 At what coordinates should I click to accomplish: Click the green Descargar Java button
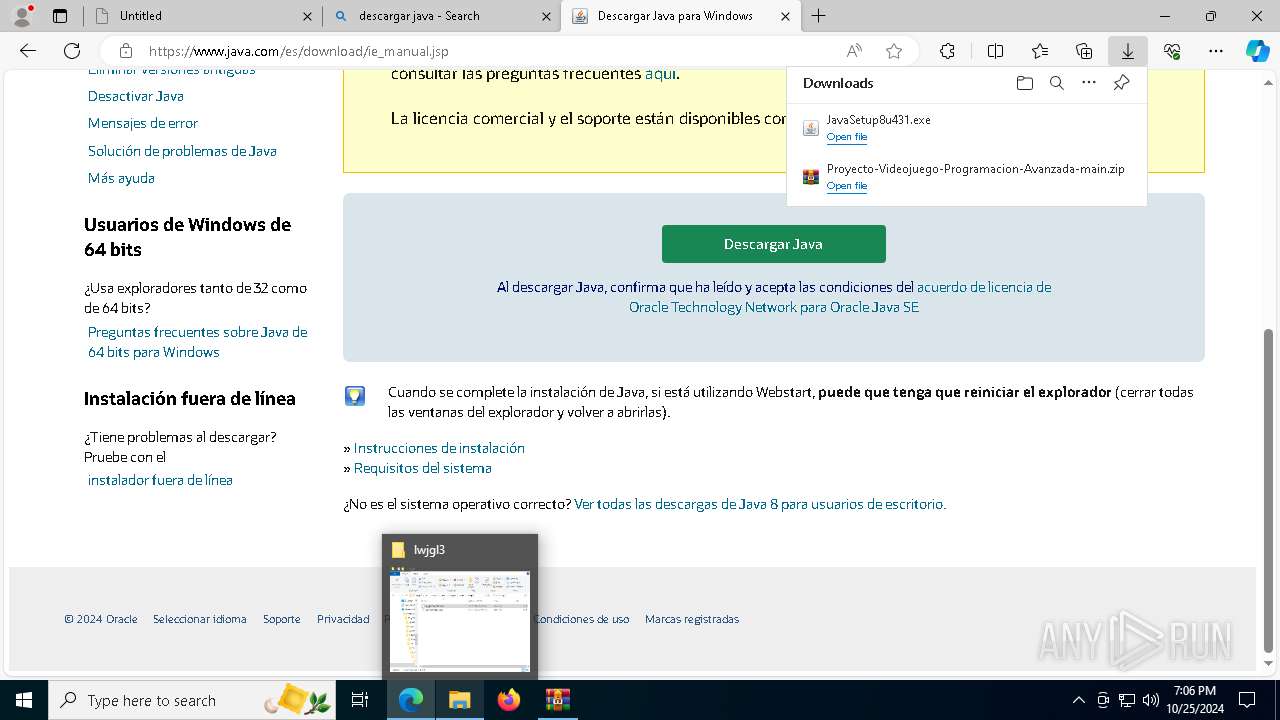pos(773,244)
